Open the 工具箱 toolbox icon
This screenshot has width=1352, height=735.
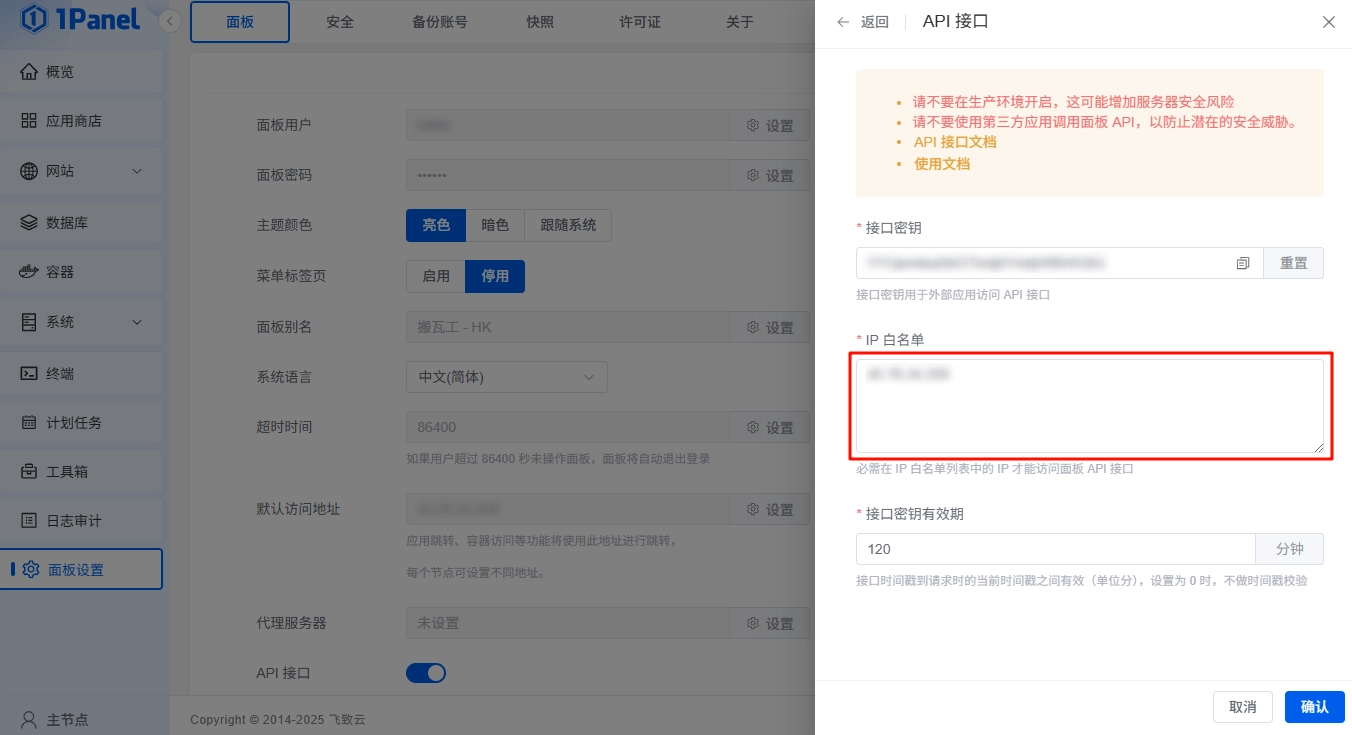[x=29, y=471]
